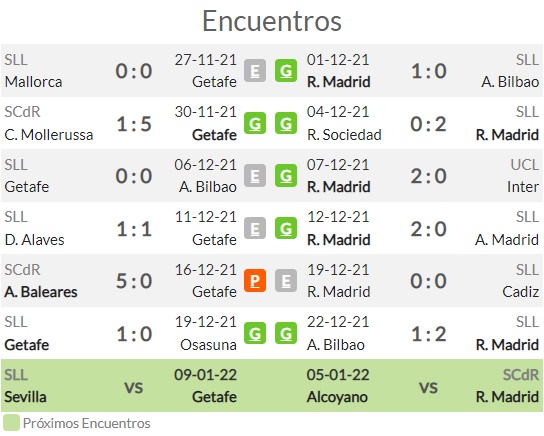Click gray E badge for R. Madrid-Cadiz match
This screenshot has width=544, height=436.
coord(286,280)
